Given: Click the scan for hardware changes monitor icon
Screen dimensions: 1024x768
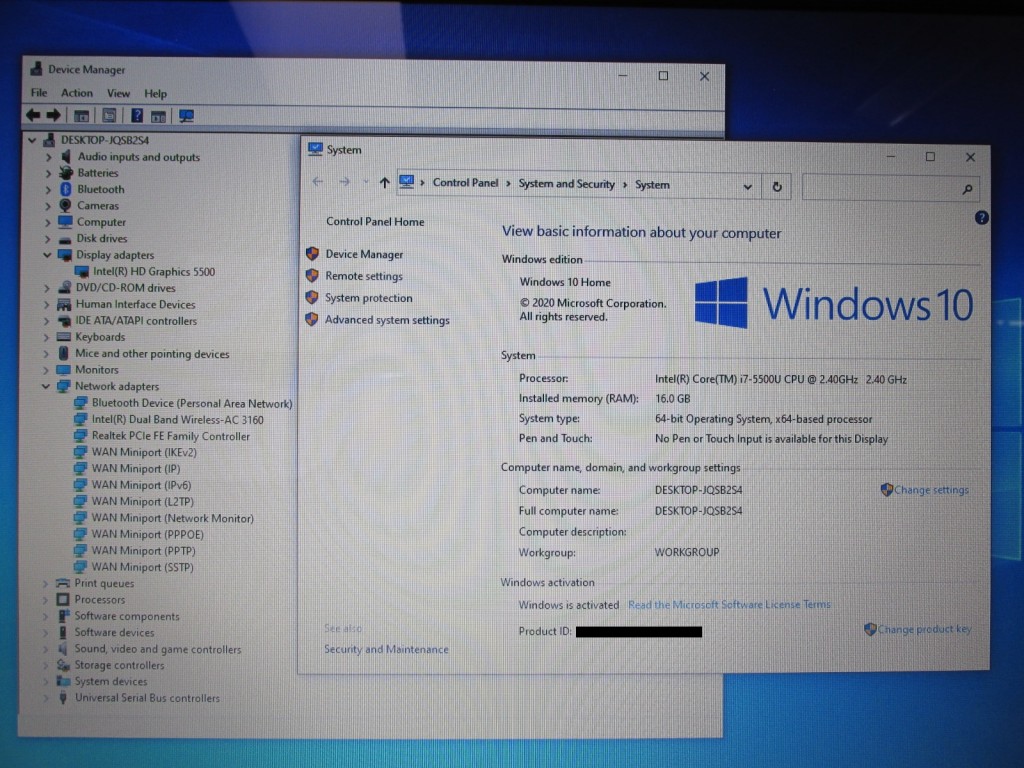Looking at the screenshot, I should click(x=186, y=116).
